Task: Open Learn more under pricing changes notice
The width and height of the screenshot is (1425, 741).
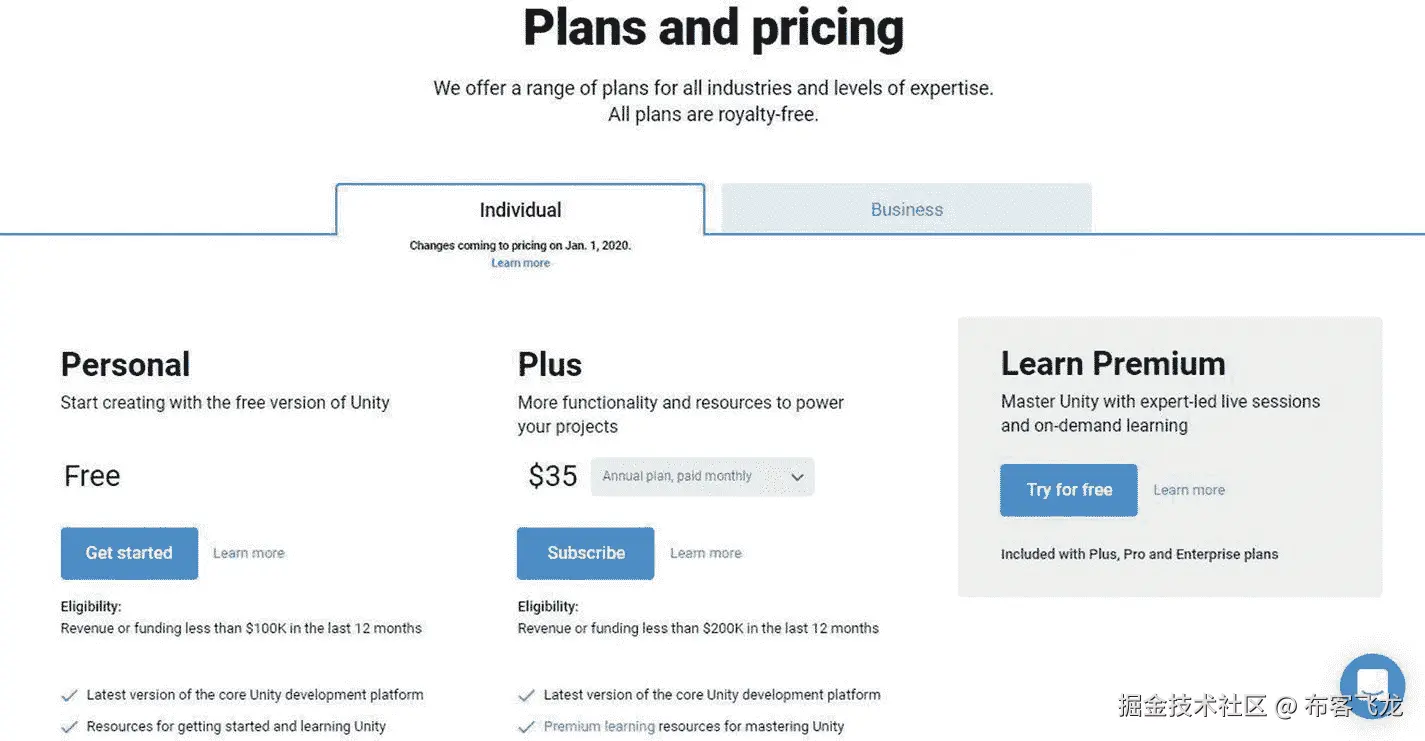Action: click(520, 263)
